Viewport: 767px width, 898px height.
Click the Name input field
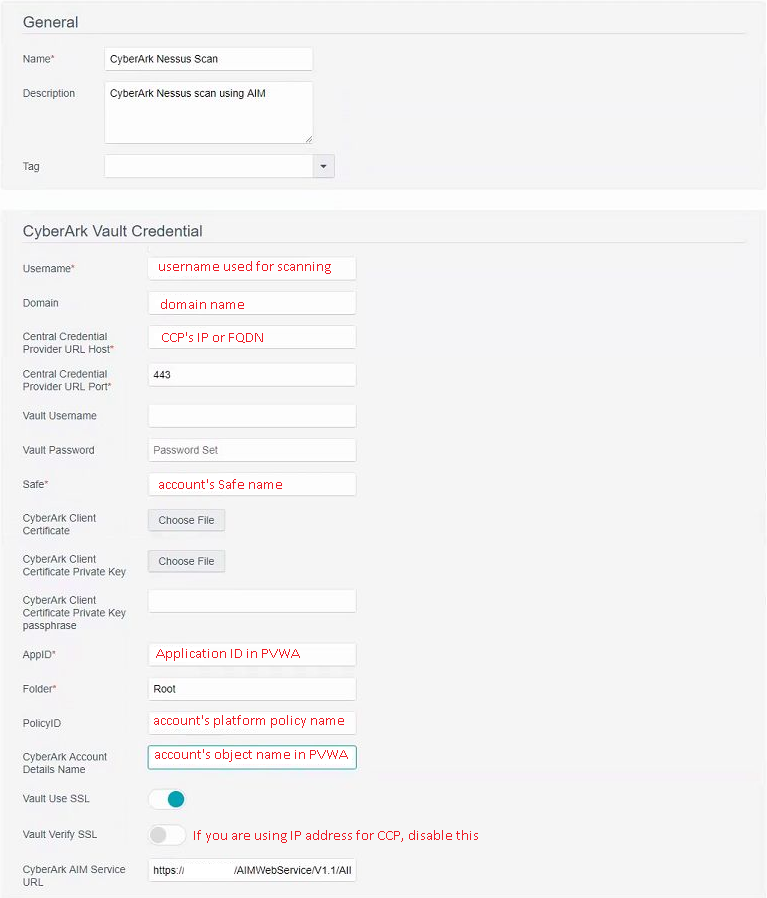(x=208, y=59)
